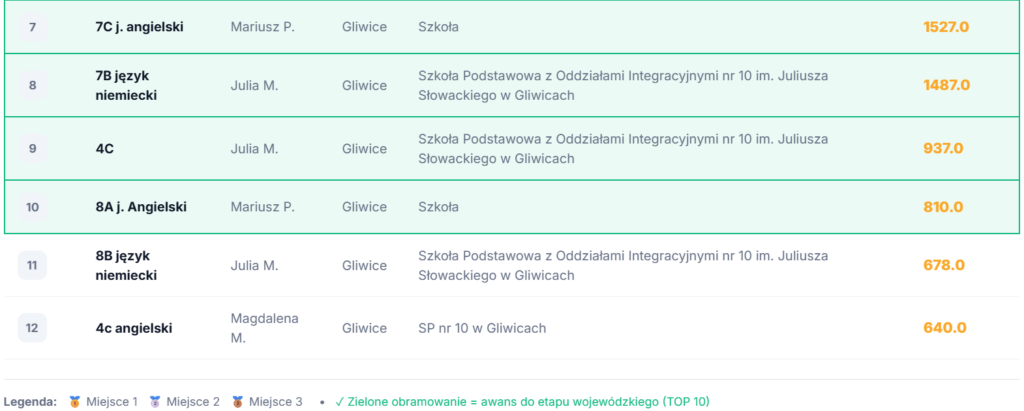Open the 7C j. angielski class entry
Screen dimensions: 1024x411
(139, 27)
